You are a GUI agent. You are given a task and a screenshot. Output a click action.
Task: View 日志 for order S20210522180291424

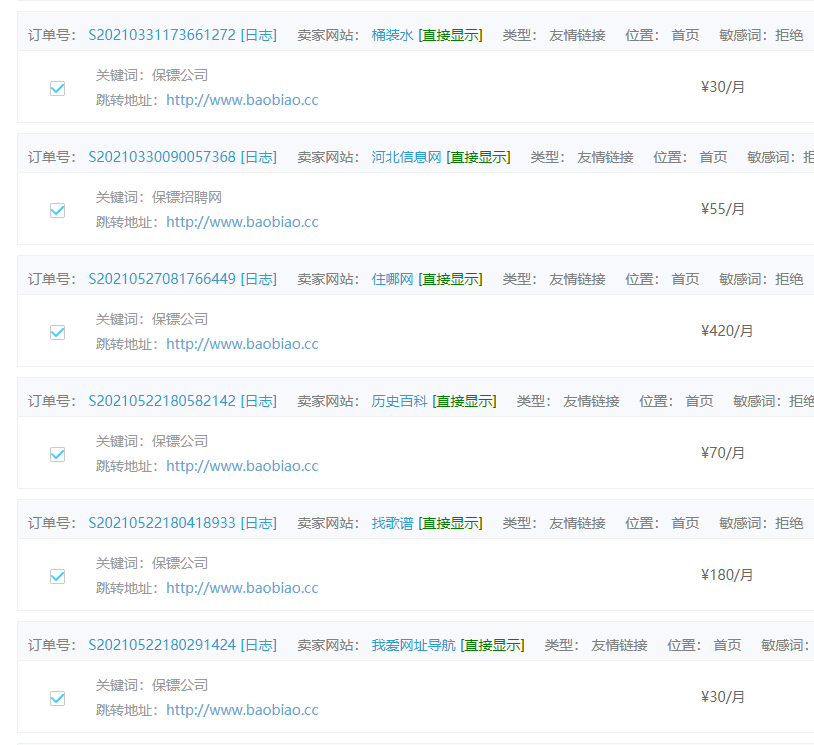point(259,645)
